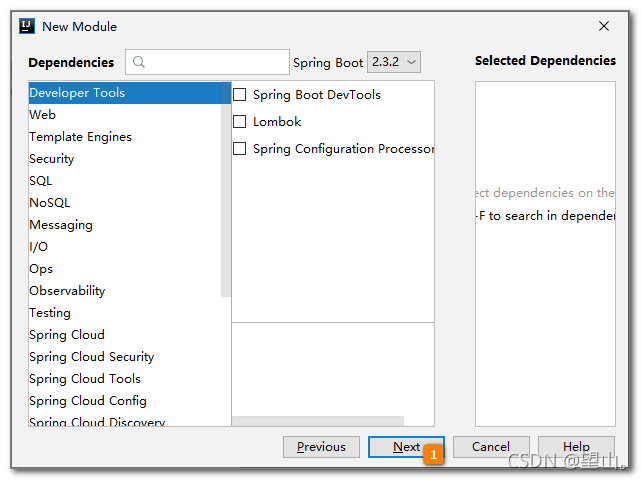641x480 pixels.
Task: Select the I/O category
Action: point(125,247)
